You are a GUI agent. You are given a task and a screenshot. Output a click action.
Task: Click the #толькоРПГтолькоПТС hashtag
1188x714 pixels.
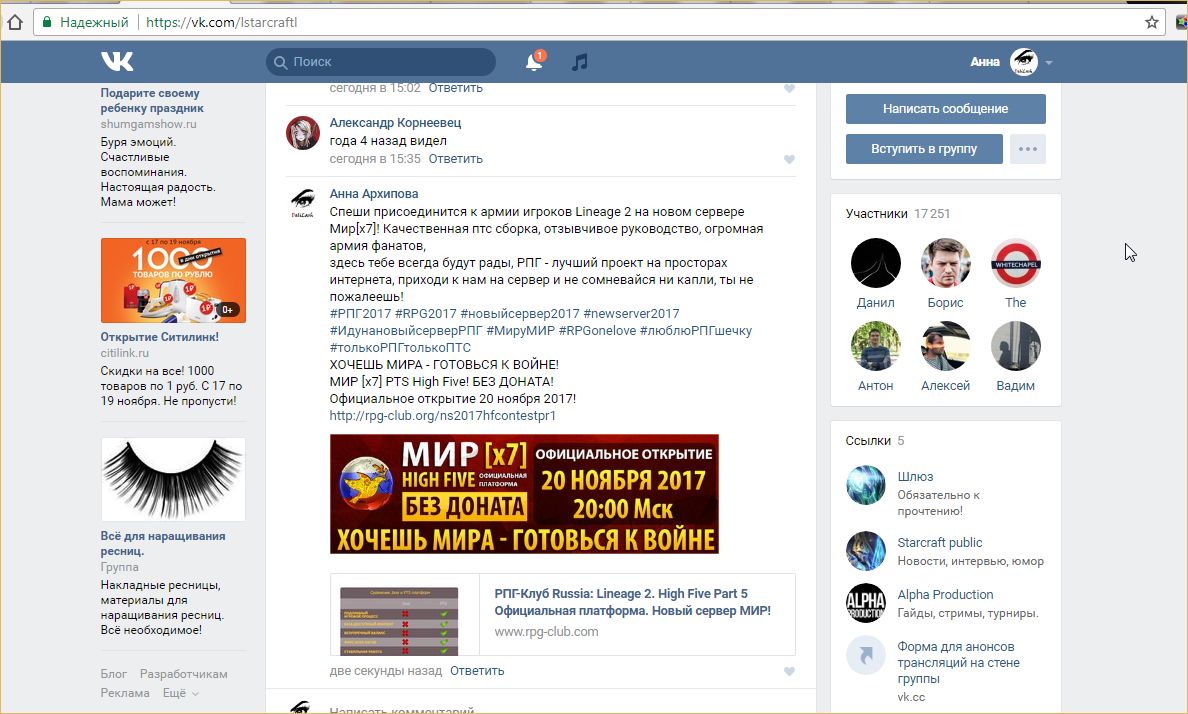tap(400, 348)
